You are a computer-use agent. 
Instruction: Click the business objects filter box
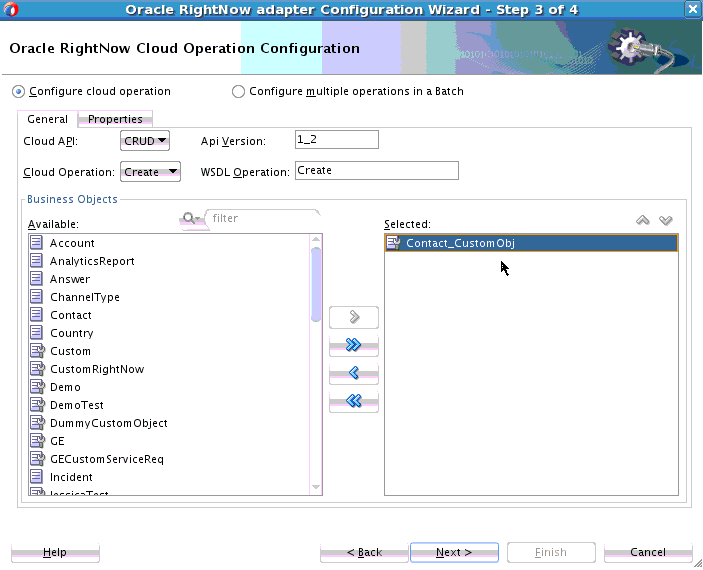(265, 218)
